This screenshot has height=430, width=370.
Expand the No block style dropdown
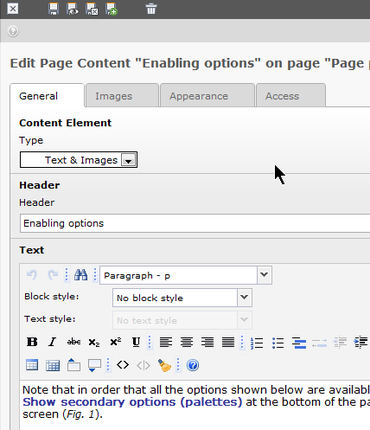pyautogui.click(x=182, y=297)
